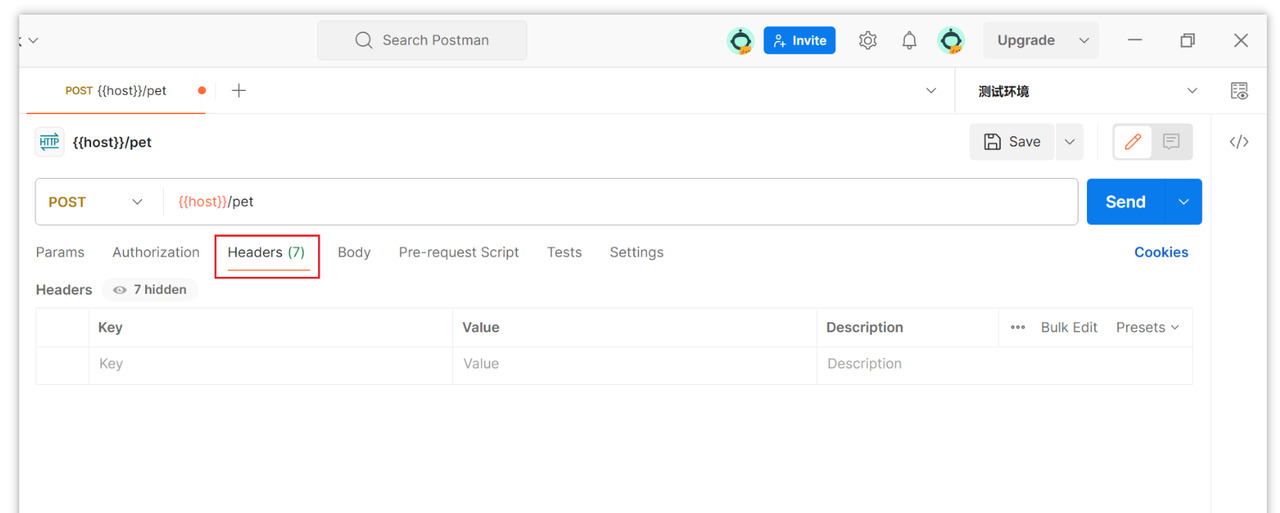The width and height of the screenshot is (1280, 513).
Task: Open the Authorization tab
Action: (x=156, y=252)
